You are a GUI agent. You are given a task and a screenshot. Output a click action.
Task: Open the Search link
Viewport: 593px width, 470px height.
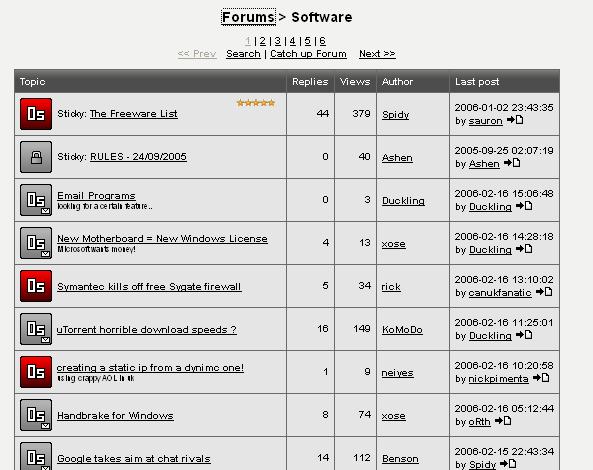click(x=243, y=54)
